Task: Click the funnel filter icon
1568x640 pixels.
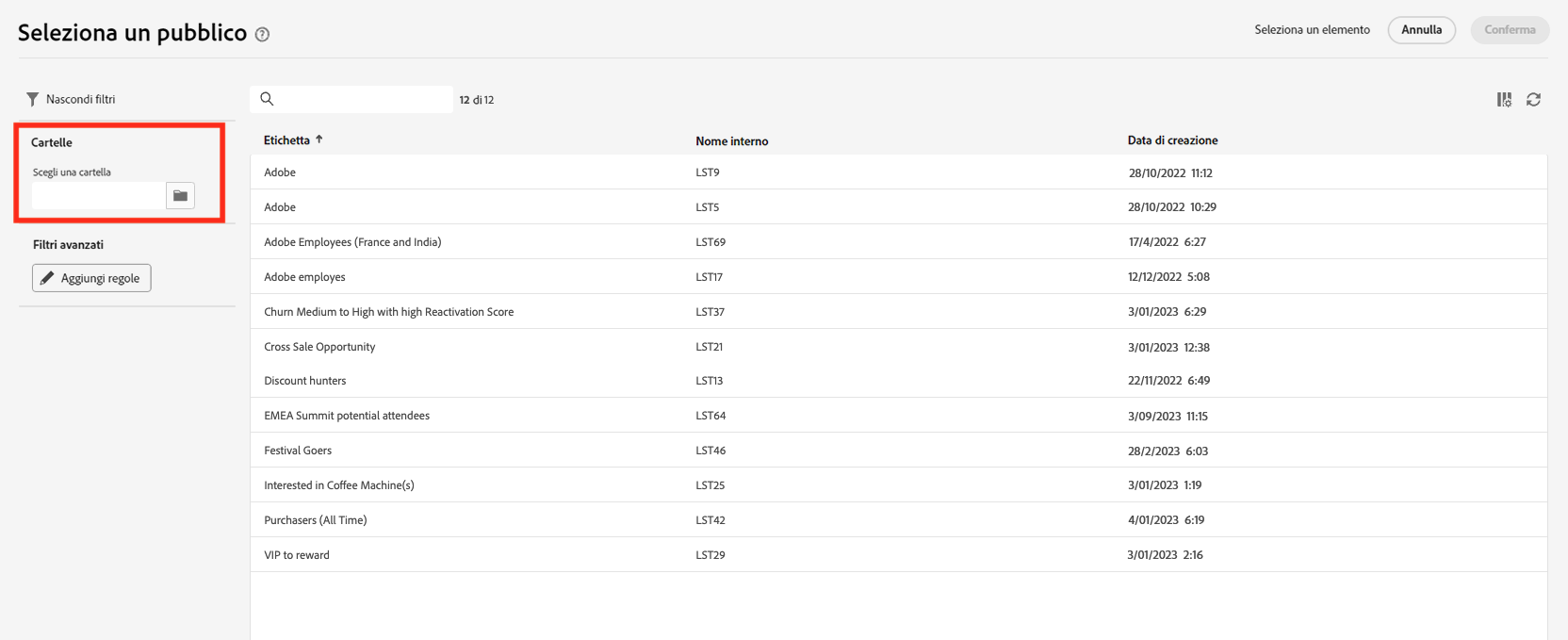Action: coord(33,99)
